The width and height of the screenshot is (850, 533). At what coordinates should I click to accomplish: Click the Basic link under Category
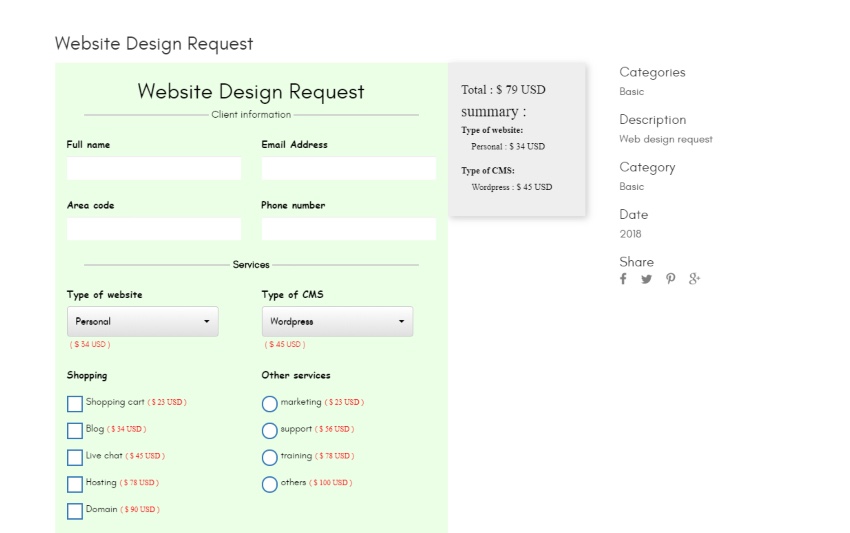tap(632, 187)
